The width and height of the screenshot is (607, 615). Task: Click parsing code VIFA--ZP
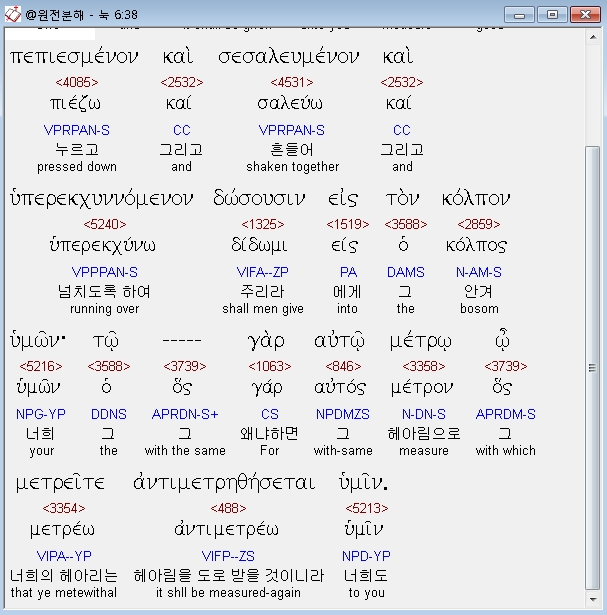262,272
